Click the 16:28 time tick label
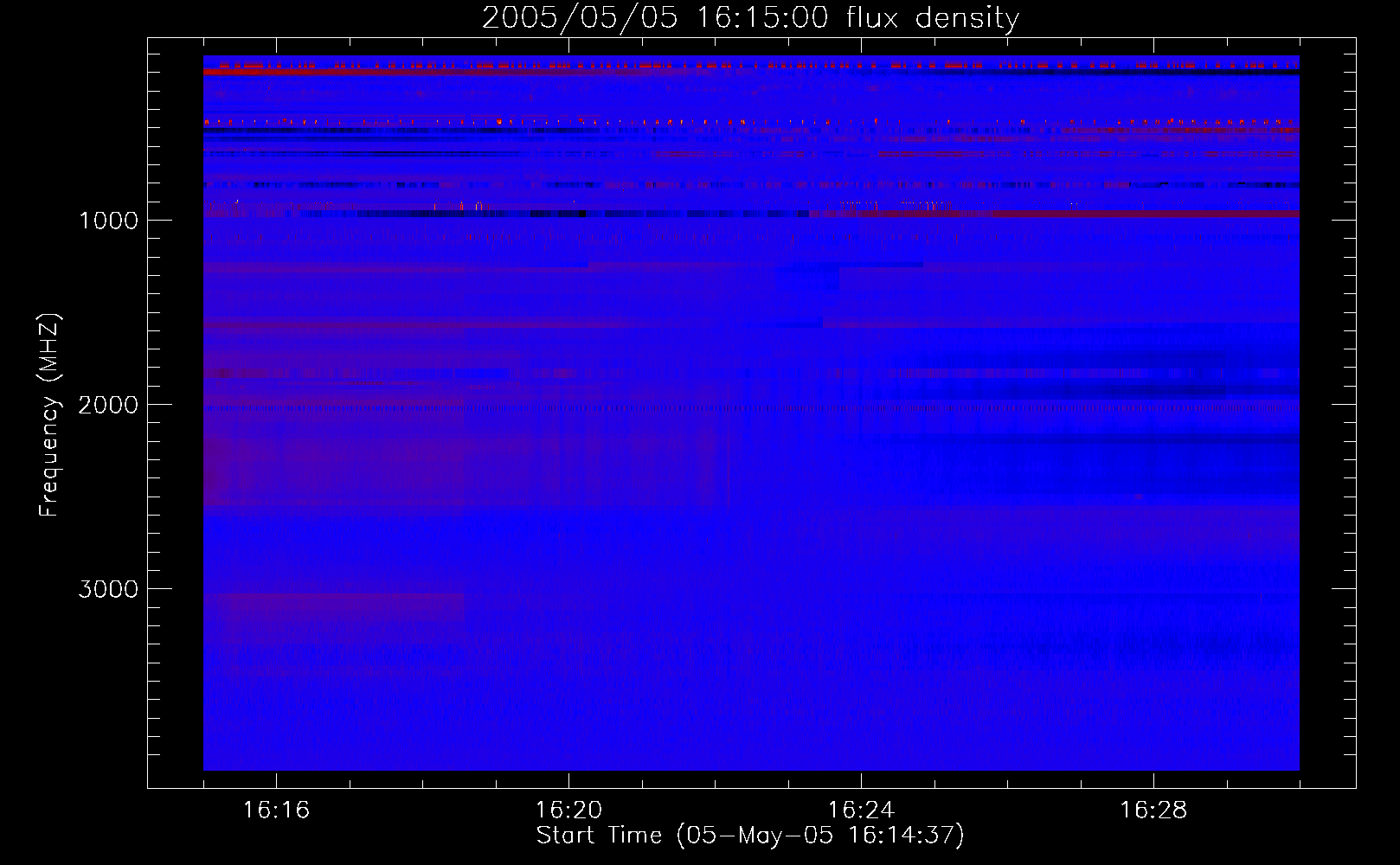The image size is (1400, 865). (x=1153, y=811)
